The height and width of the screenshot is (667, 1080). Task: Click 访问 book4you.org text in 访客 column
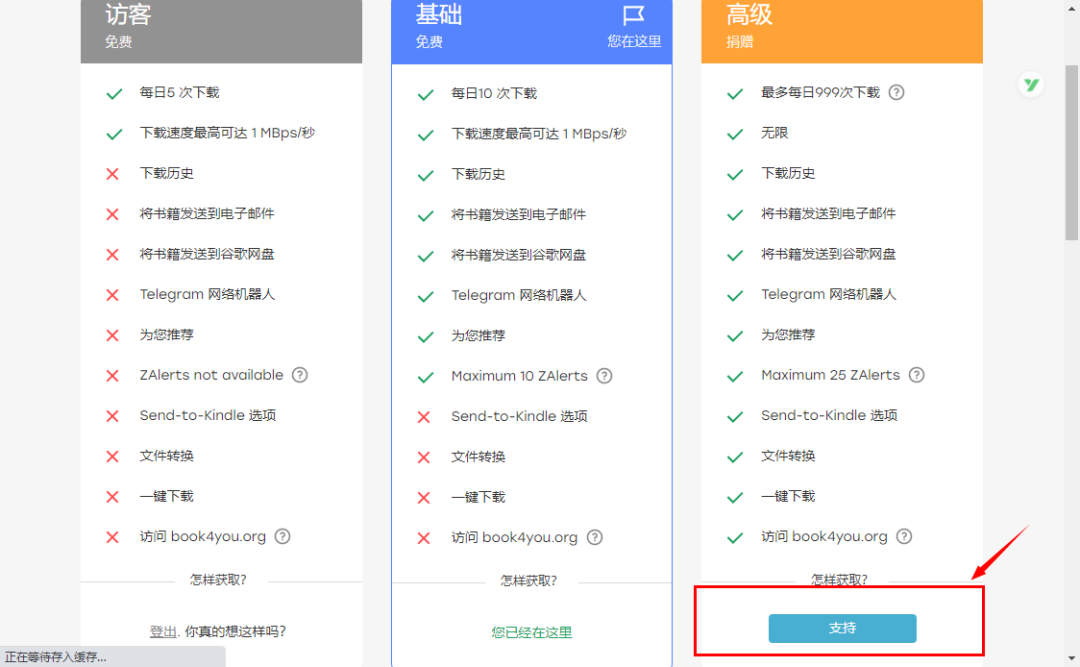click(203, 536)
